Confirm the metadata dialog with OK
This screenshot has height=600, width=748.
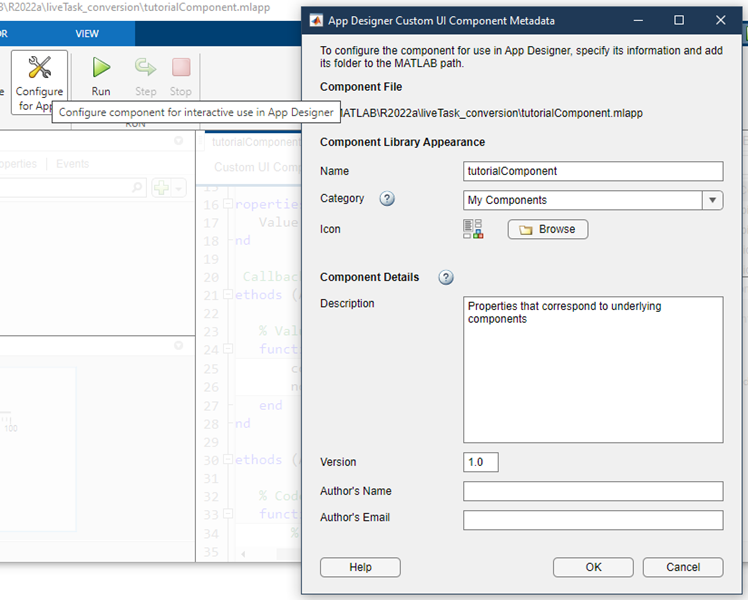coord(593,567)
